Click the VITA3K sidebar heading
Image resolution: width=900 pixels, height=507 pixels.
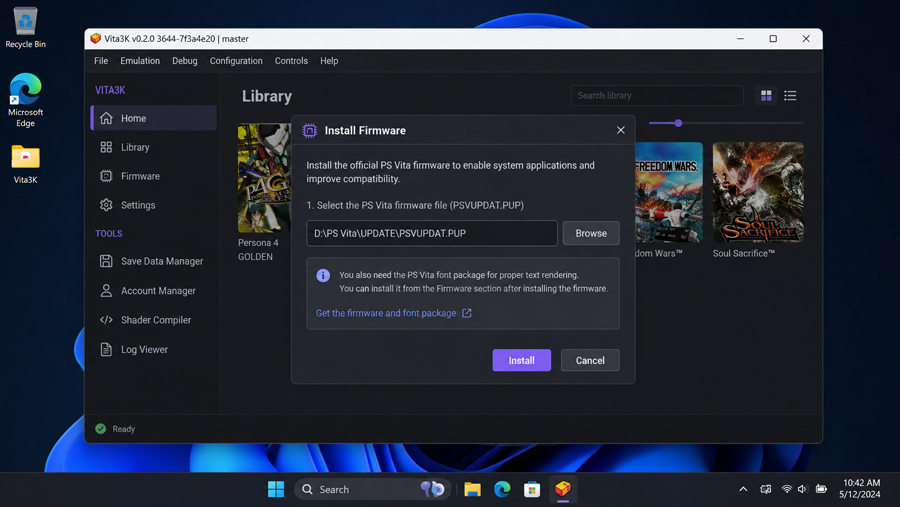point(110,90)
